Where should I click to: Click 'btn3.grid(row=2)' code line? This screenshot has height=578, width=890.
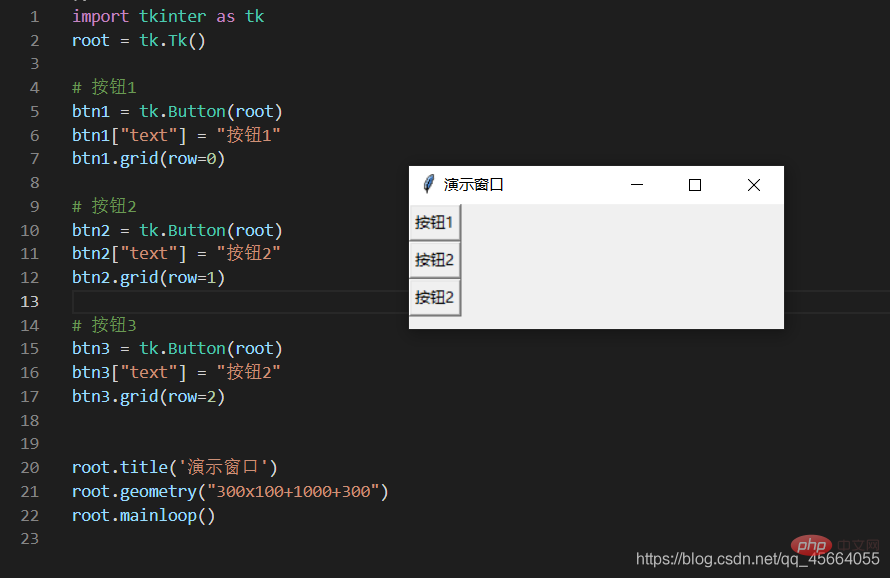[148, 396]
